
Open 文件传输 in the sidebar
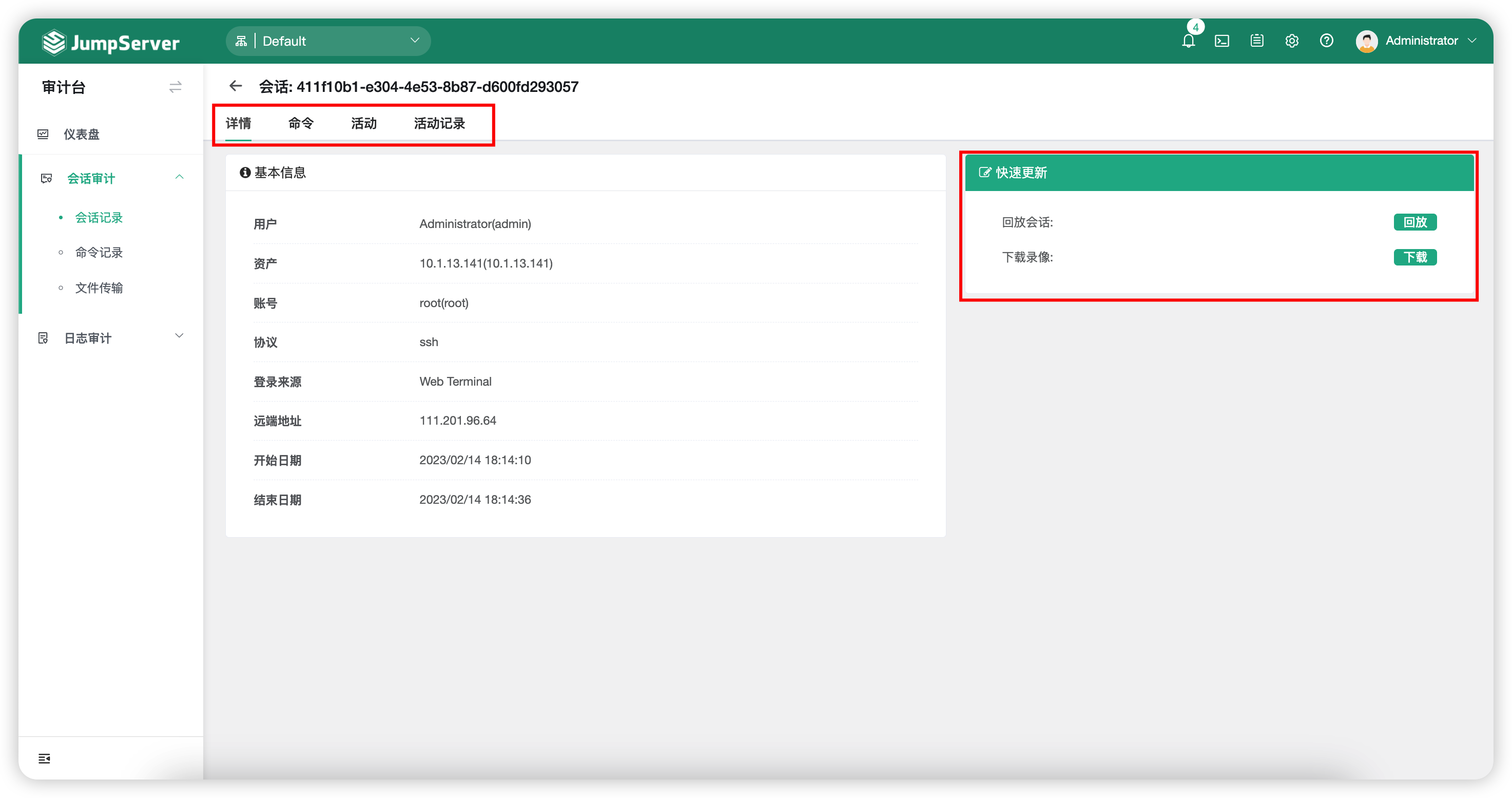[99, 288]
